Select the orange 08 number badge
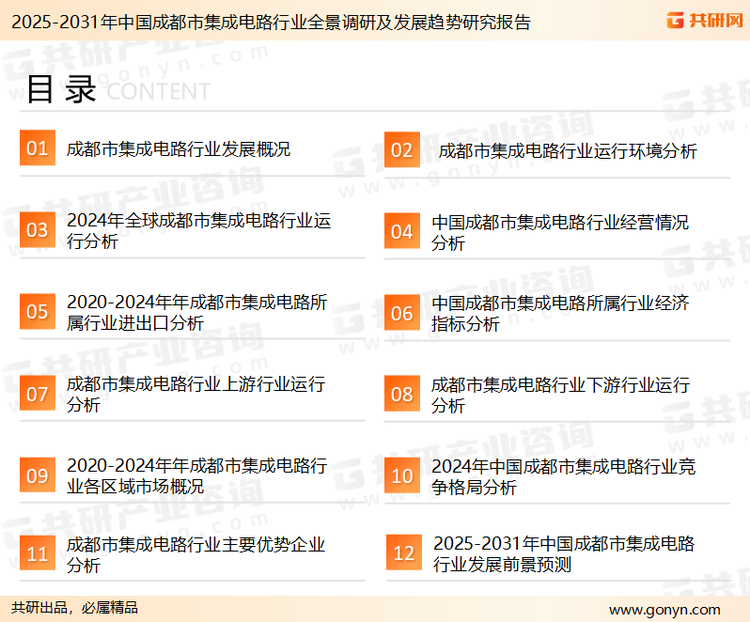The image size is (750, 622). [x=402, y=394]
